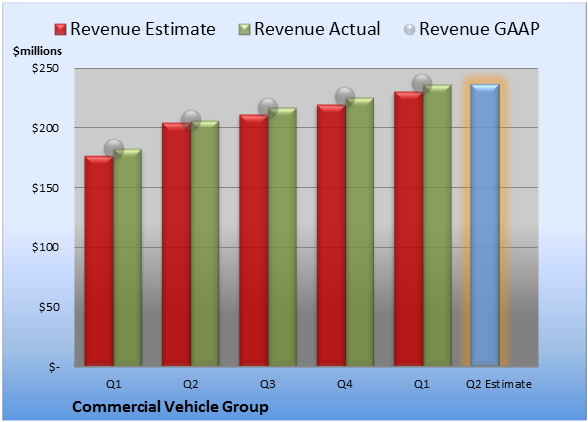Viewport: 588px width, 422px height.
Task: Select the green actual bar for Q4
Action: click(360, 232)
